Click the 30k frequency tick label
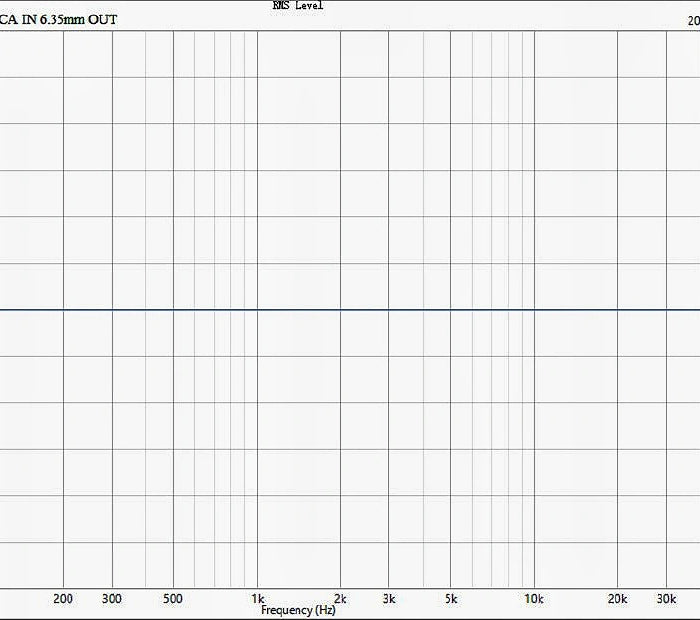Viewport: 700px width, 620px height. [666, 599]
